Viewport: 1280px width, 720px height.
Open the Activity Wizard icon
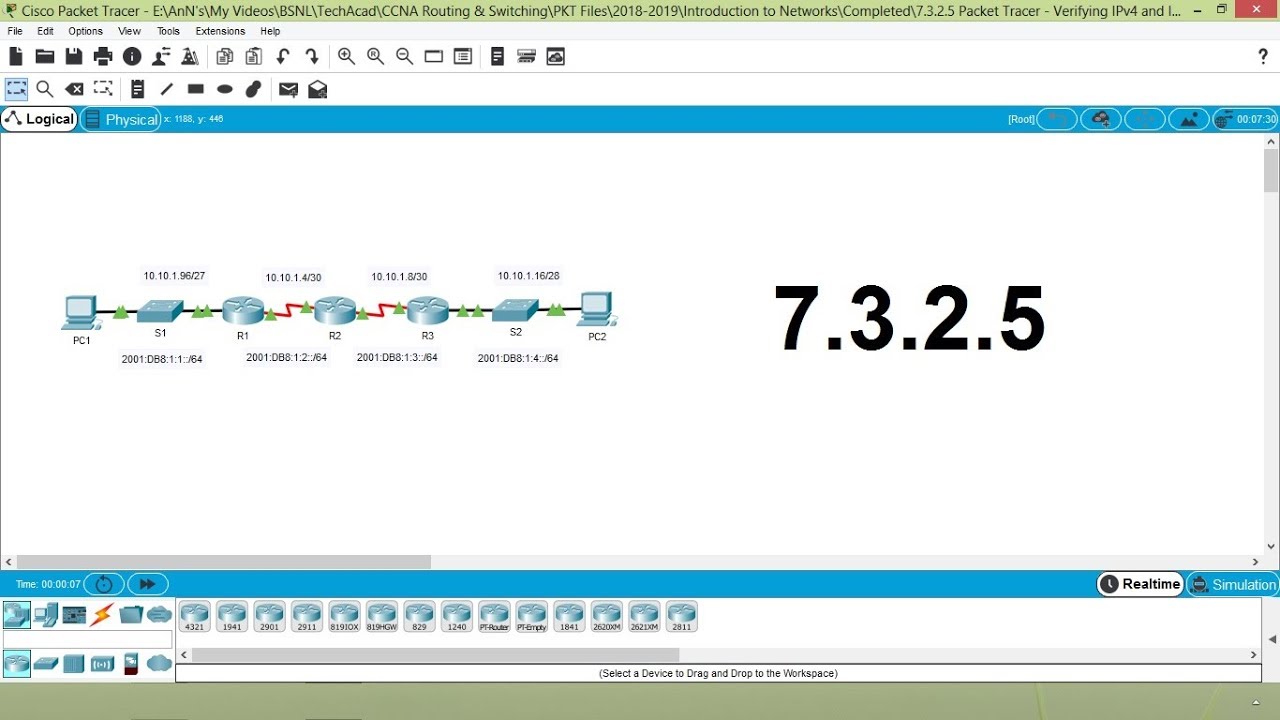[x=161, y=56]
